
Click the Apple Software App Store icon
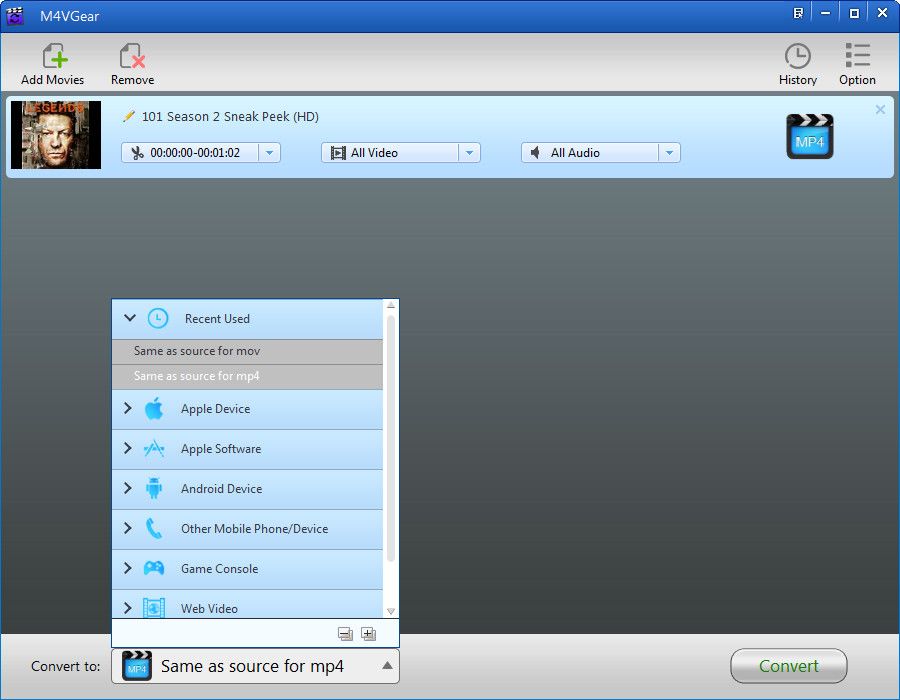154,449
